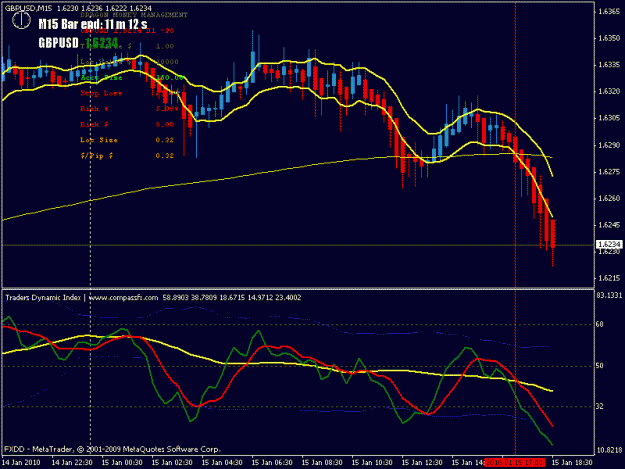Select the 'DRAGON MONEY MANAGEMENT' heading text
625x469 pixels.
click(x=134, y=15)
